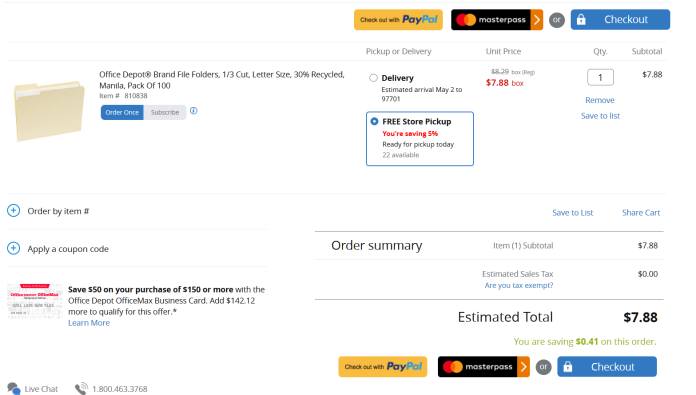Select the FREE Store Pickup radio option
696x395 pixels.
(x=374, y=121)
